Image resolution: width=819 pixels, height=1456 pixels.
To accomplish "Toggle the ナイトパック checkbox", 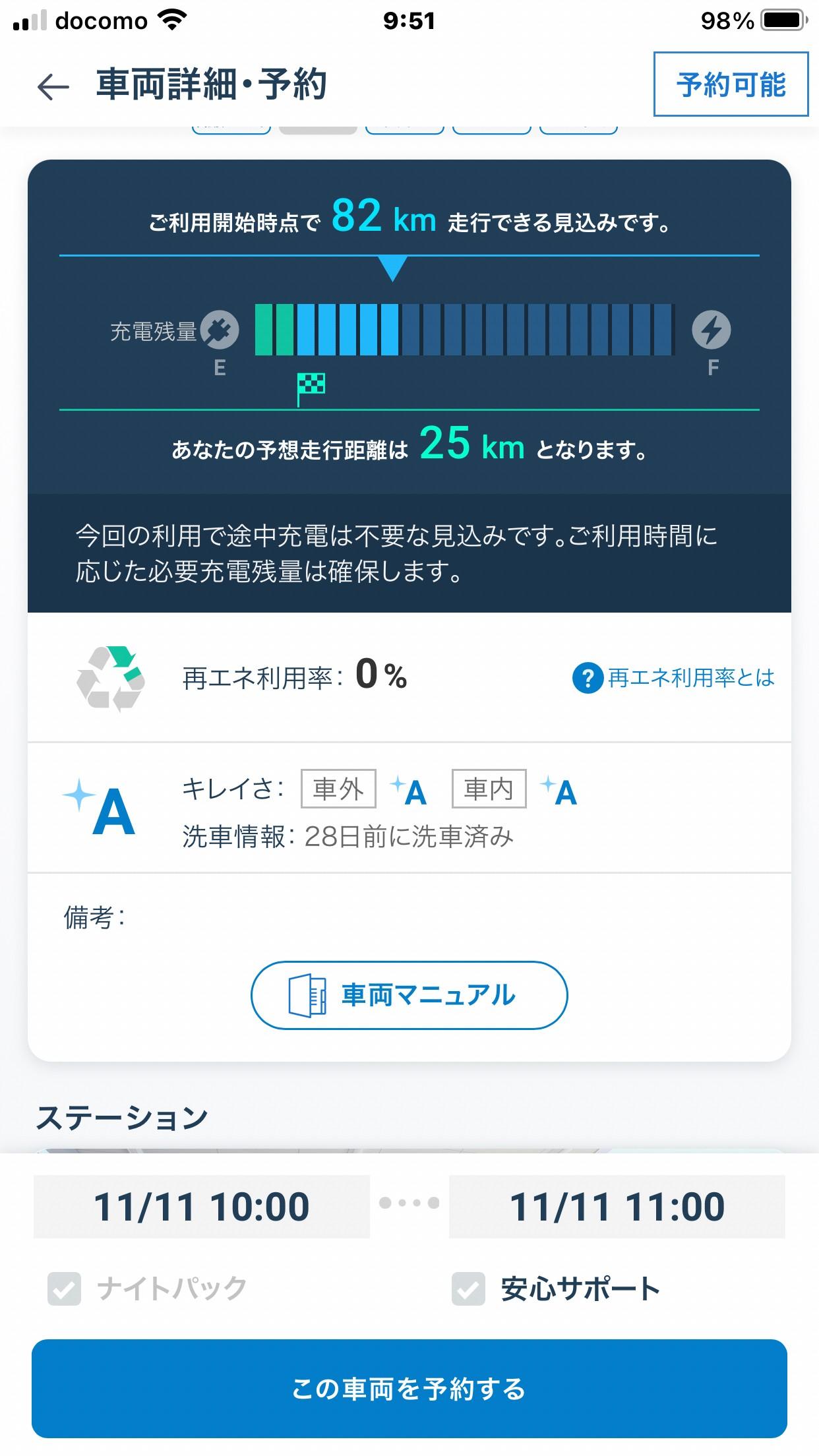I will [64, 1289].
